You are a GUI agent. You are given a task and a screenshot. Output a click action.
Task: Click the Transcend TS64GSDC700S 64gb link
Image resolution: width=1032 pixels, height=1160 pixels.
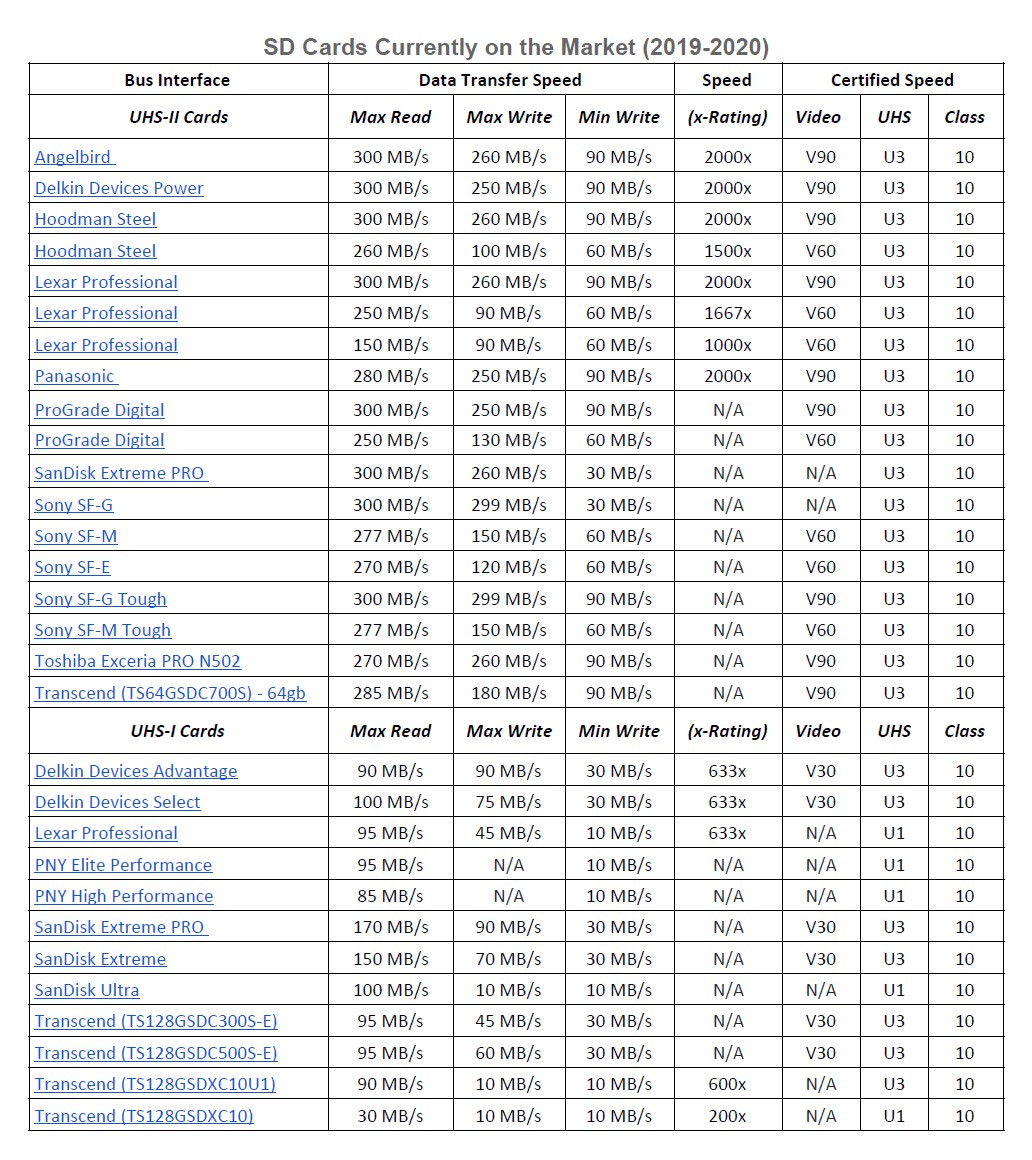click(170, 693)
